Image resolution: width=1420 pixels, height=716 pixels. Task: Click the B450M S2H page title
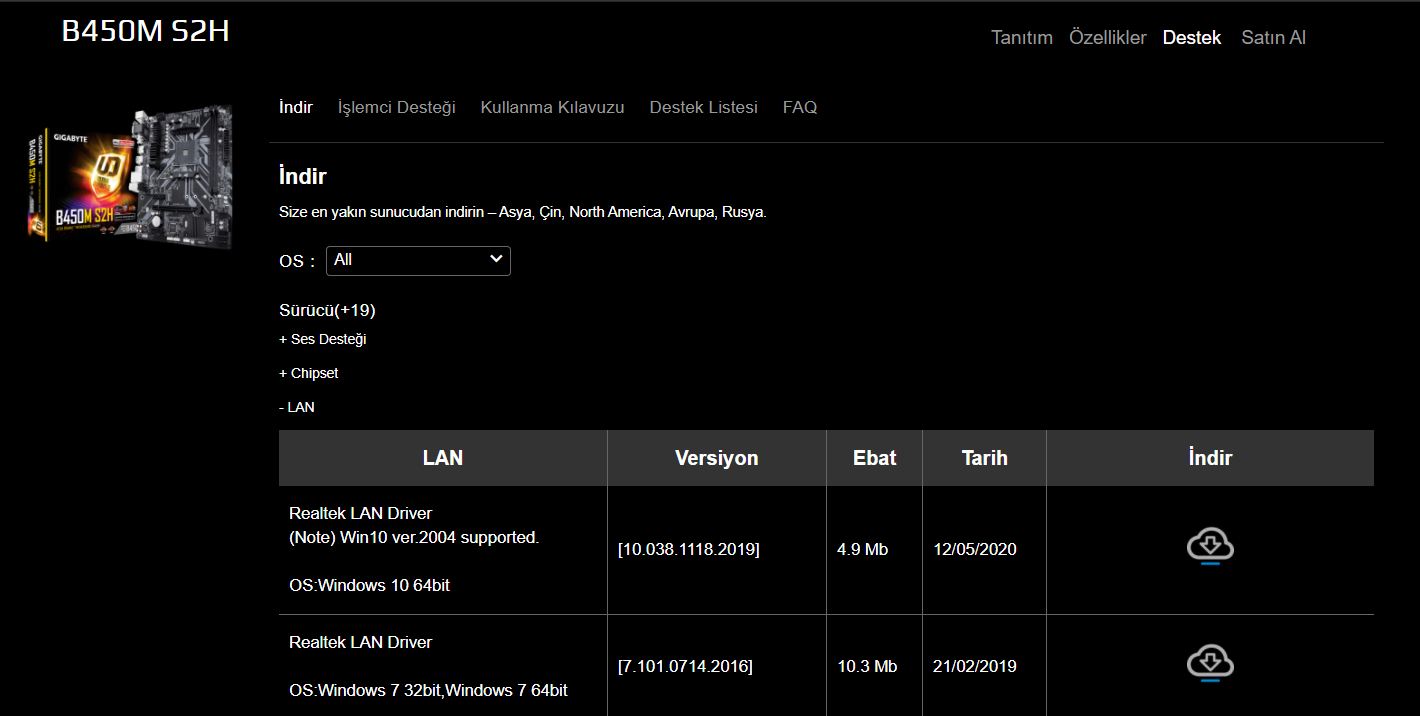pos(146,31)
